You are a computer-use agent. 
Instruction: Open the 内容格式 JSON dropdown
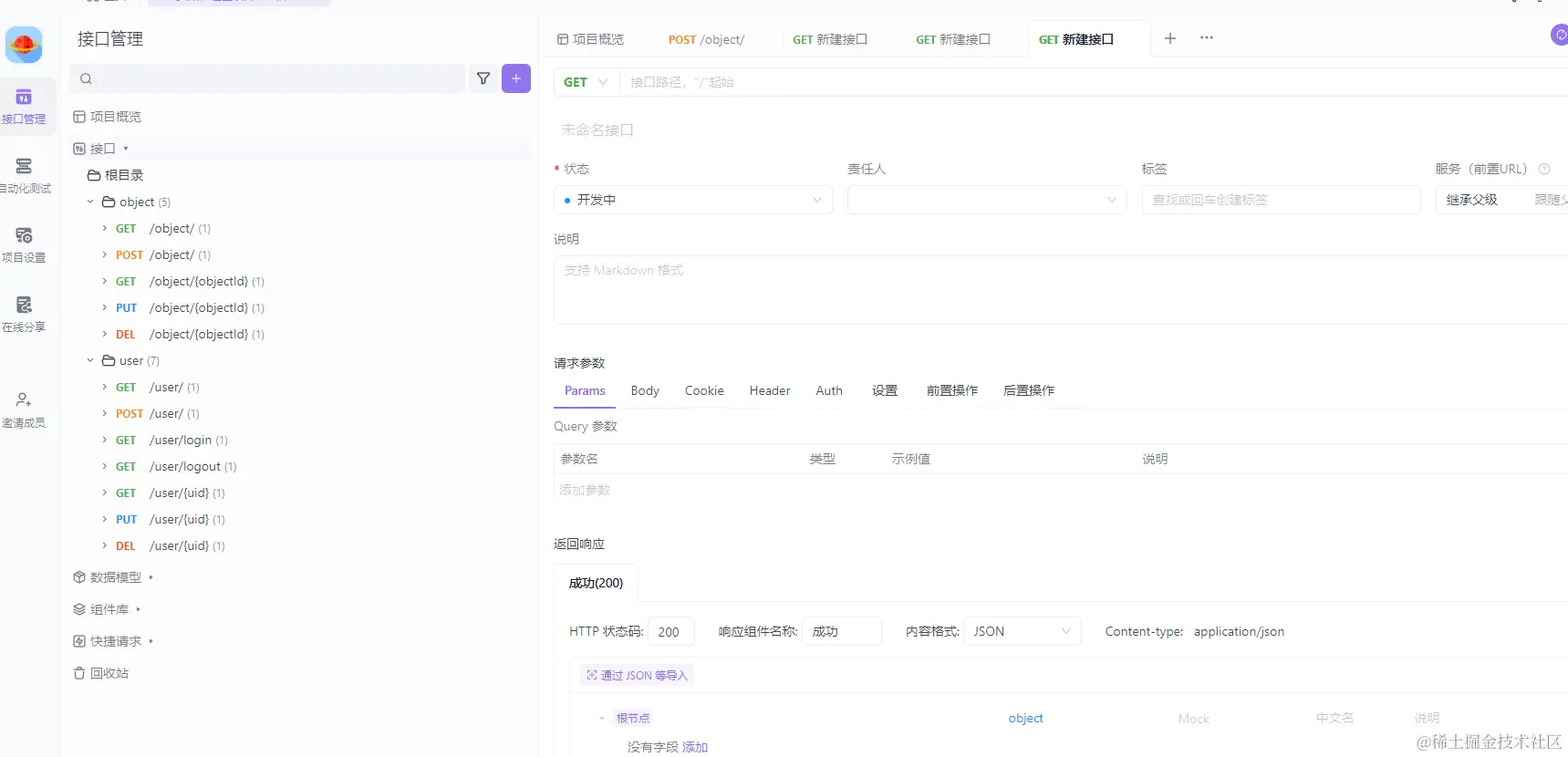coord(1022,631)
